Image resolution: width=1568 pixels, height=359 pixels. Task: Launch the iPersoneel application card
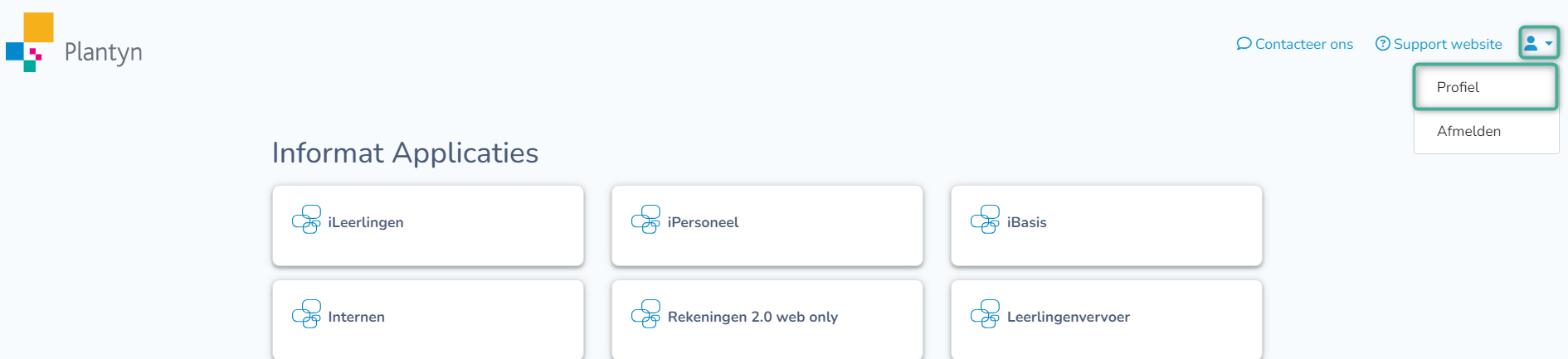[x=767, y=226]
